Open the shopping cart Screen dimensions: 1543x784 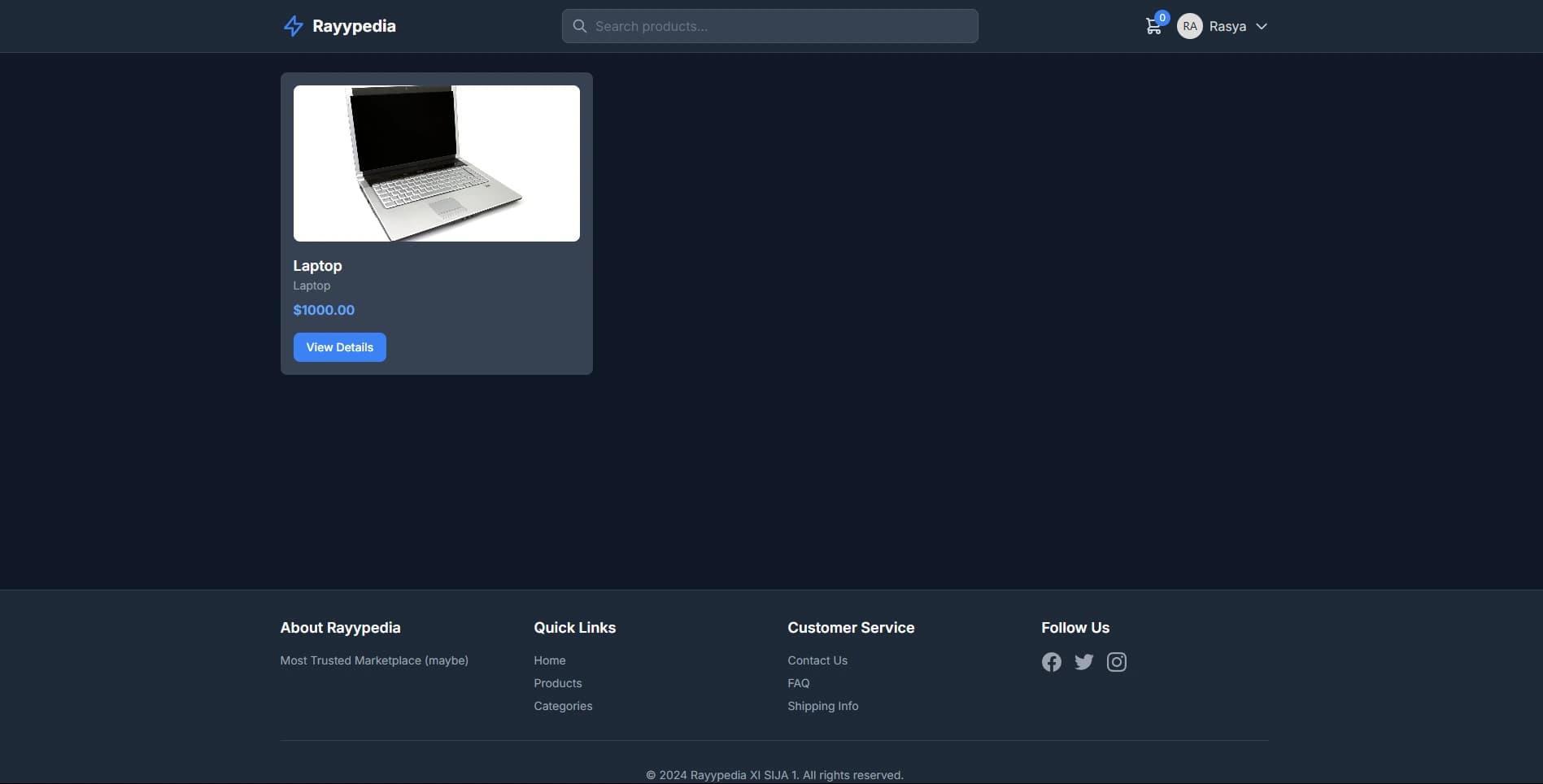click(x=1153, y=26)
